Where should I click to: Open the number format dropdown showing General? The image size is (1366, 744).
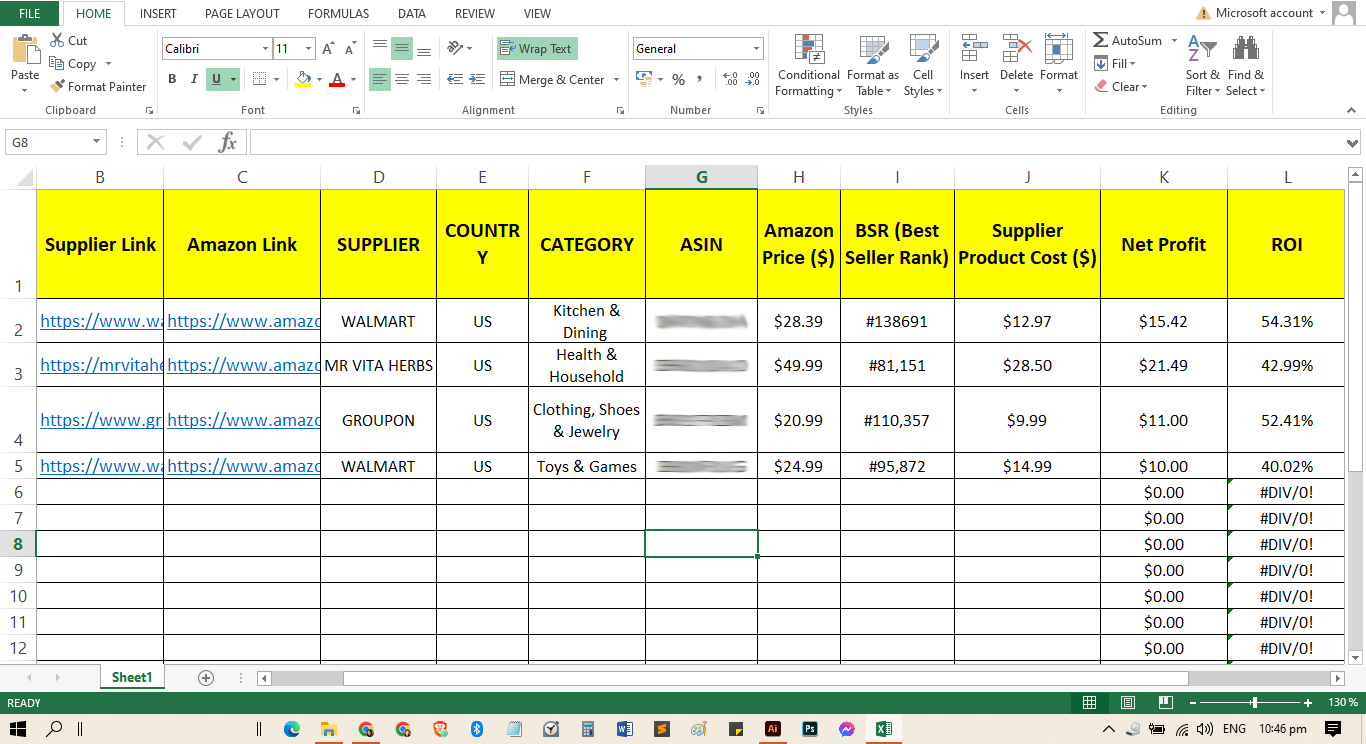pos(756,48)
